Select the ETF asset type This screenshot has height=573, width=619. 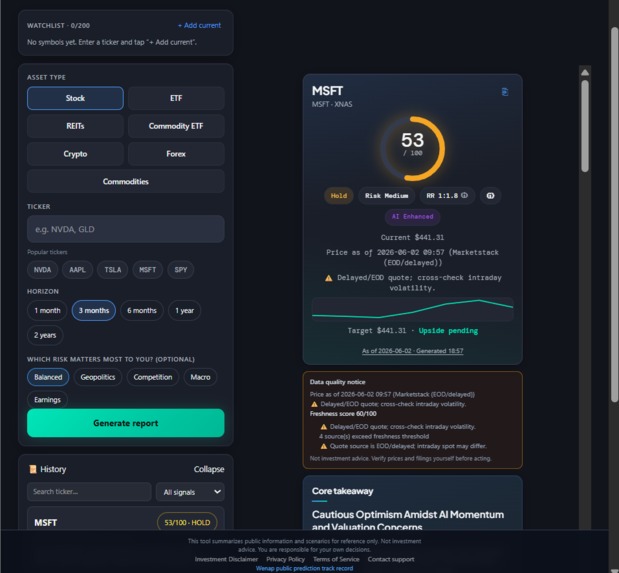(176, 98)
